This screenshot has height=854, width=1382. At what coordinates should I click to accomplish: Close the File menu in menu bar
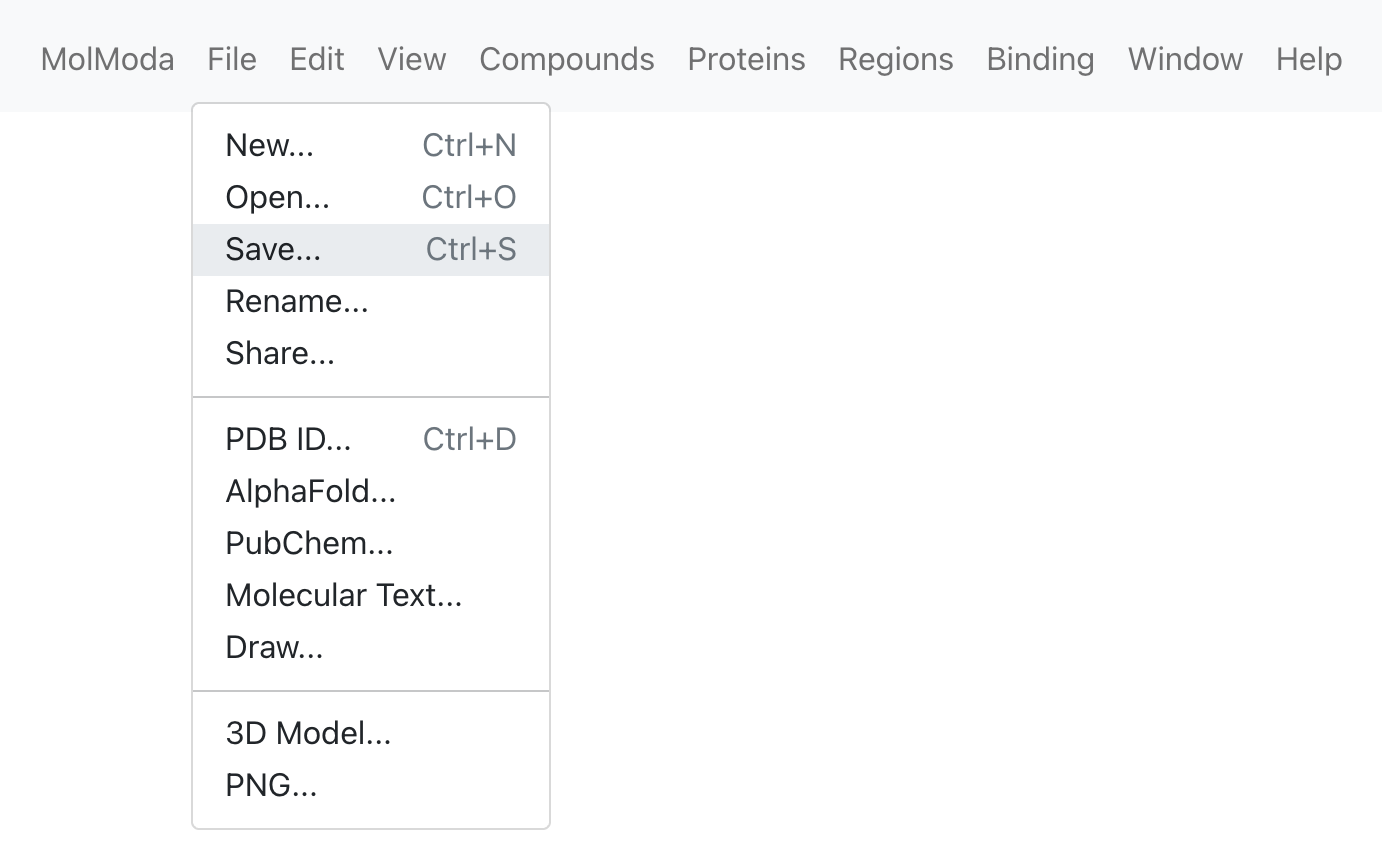click(x=232, y=59)
